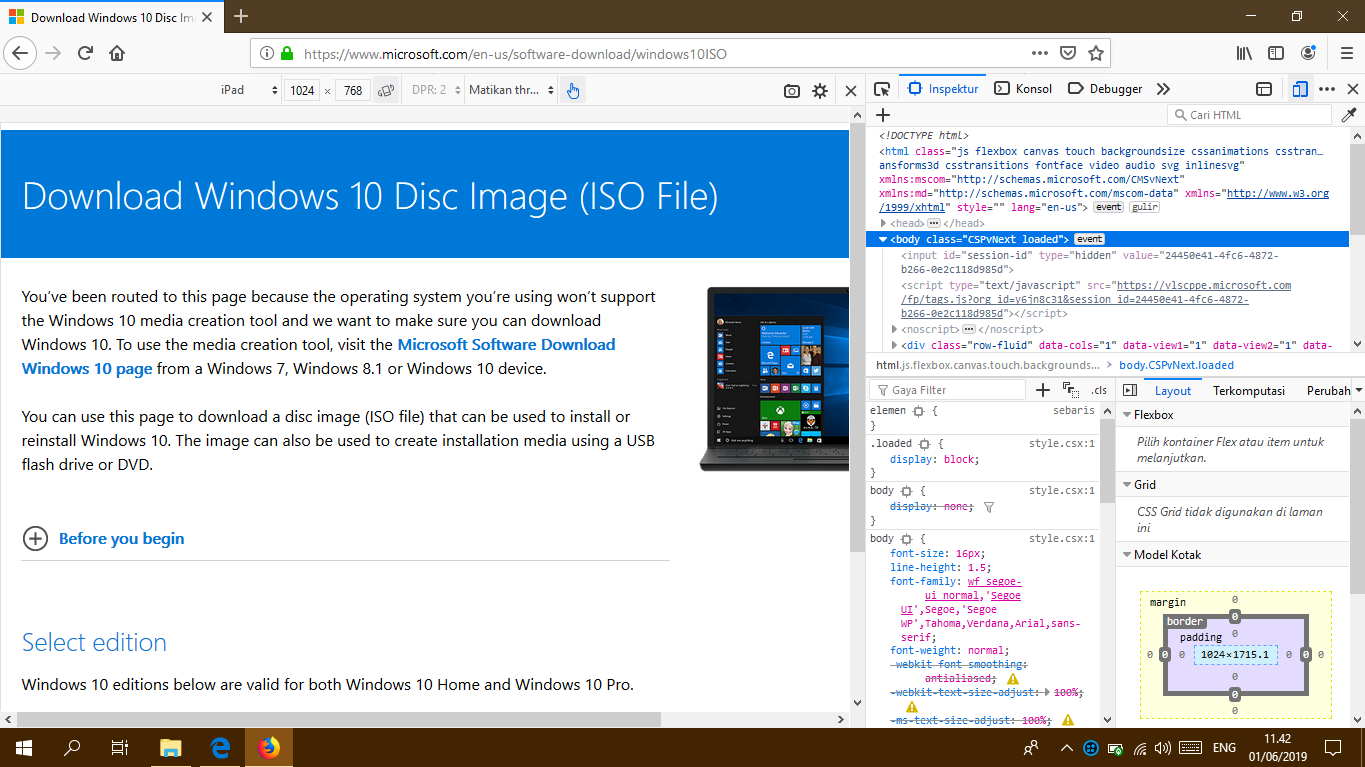Toggle Responsive Design Mode icon
1365x767 pixels.
coord(1299,89)
